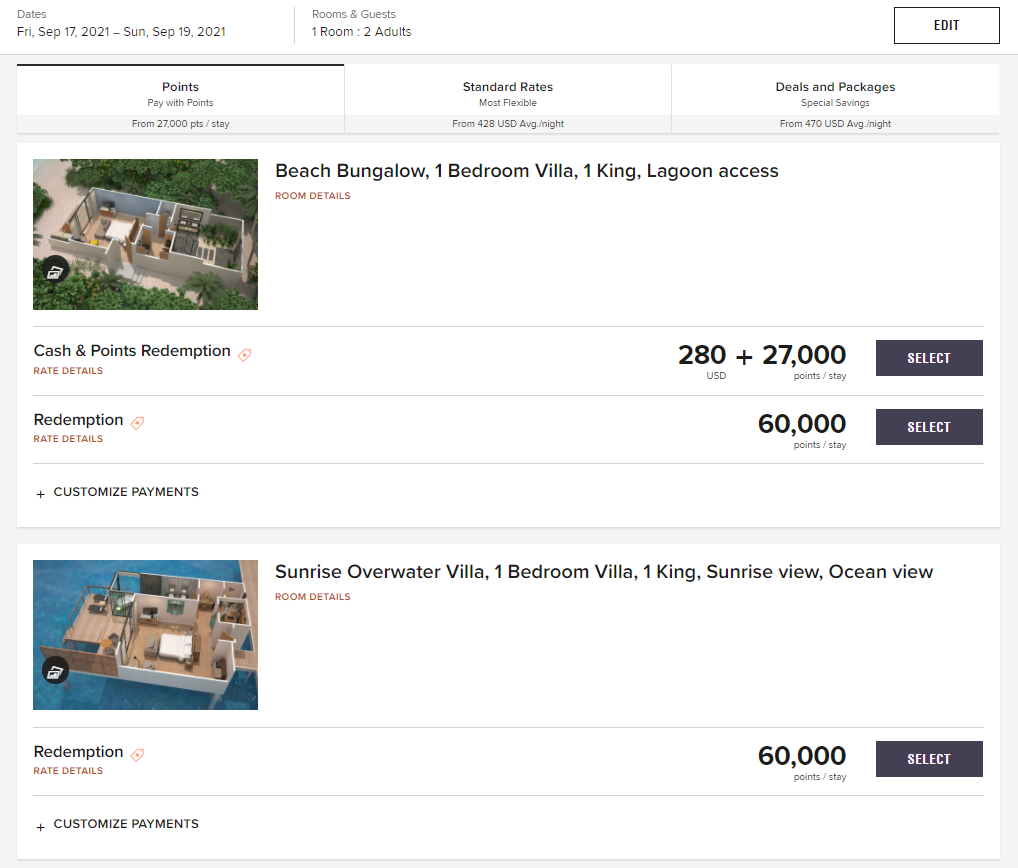Select the Cash & Points Redemption rate

click(x=928, y=357)
